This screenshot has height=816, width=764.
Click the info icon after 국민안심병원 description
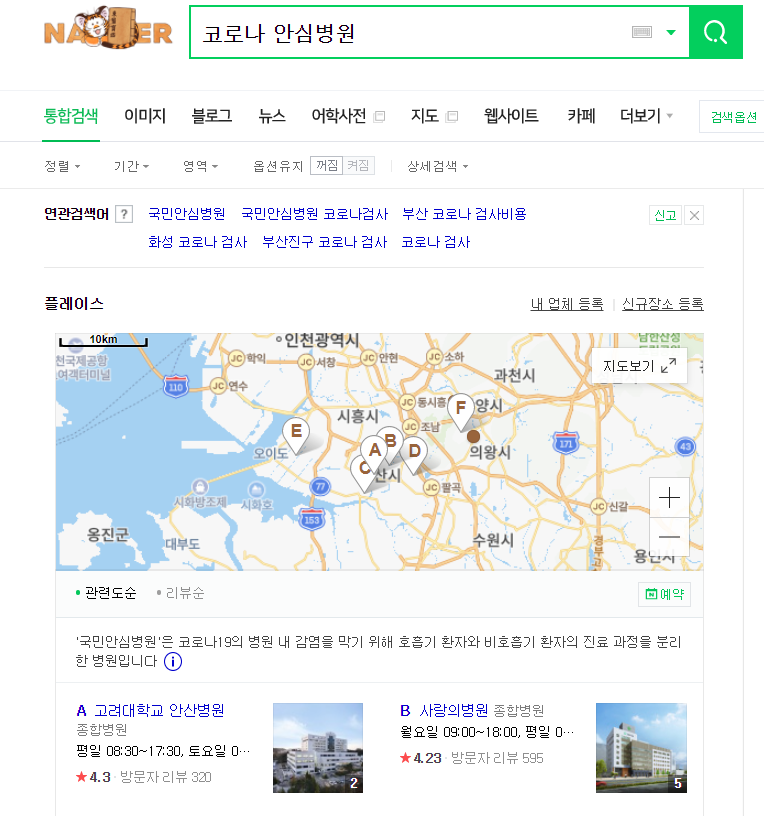[173, 662]
